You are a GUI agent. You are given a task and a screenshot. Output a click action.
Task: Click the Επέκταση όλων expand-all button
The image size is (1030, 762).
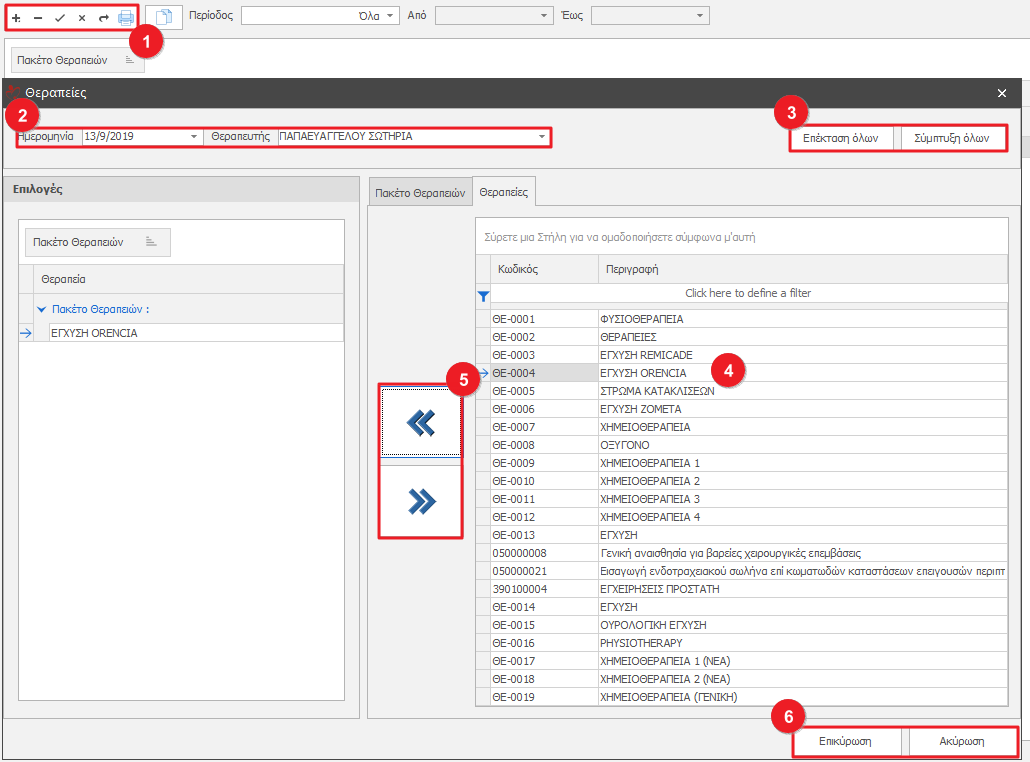pyautogui.click(x=840, y=139)
